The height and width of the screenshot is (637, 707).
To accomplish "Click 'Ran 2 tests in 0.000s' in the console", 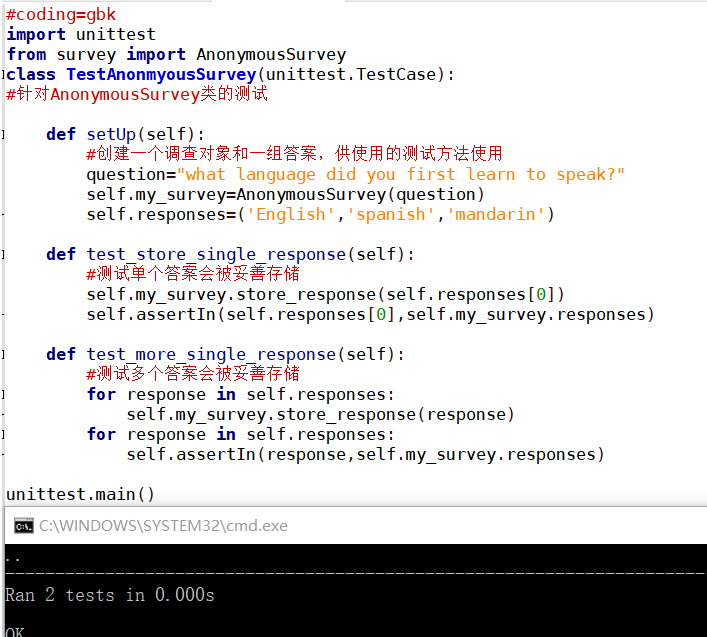I will [x=110, y=595].
